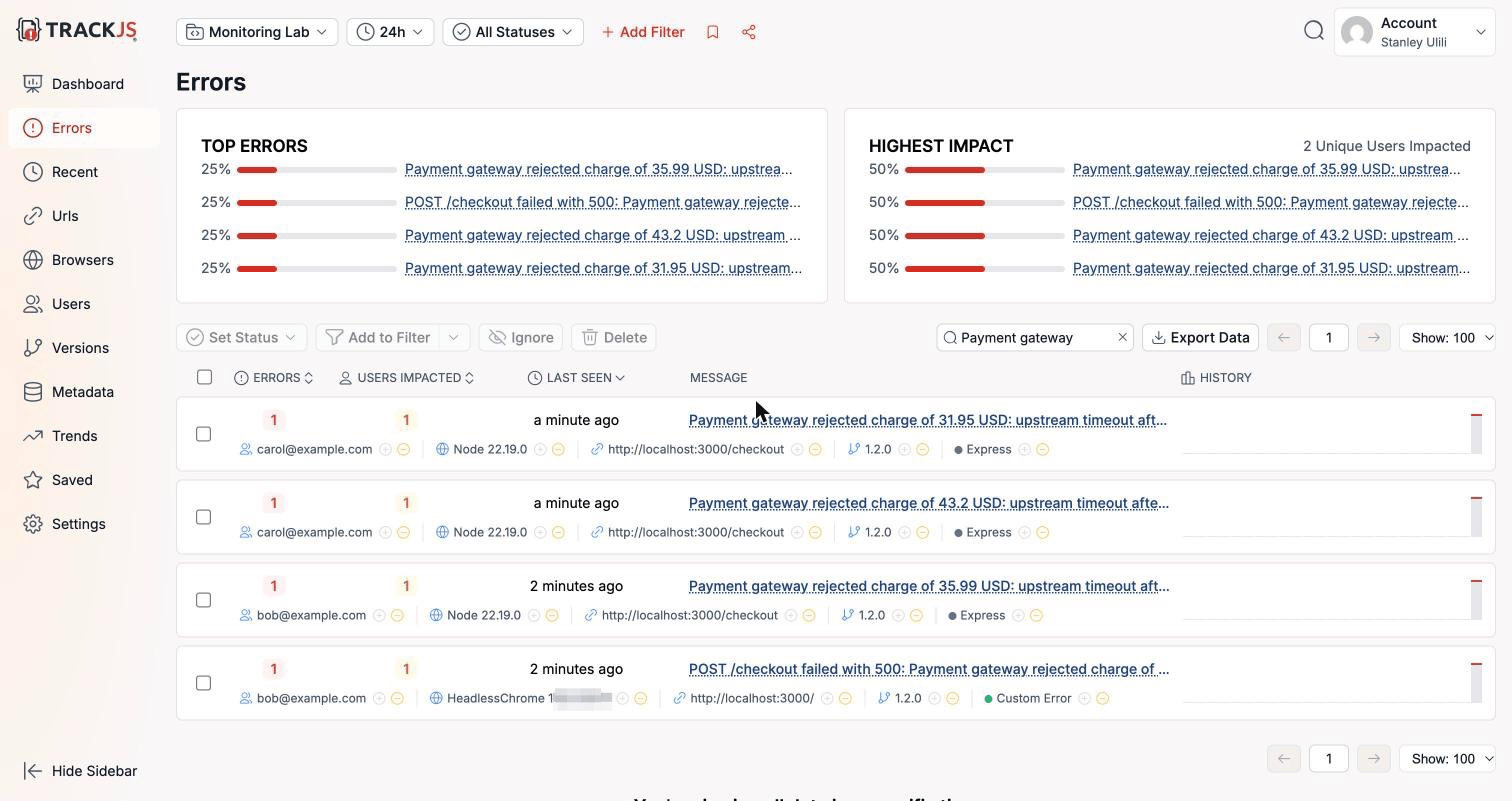Viewport: 1512px width, 801px height.
Task: Clear the "Payment gateway" search text
Action: 1122,338
